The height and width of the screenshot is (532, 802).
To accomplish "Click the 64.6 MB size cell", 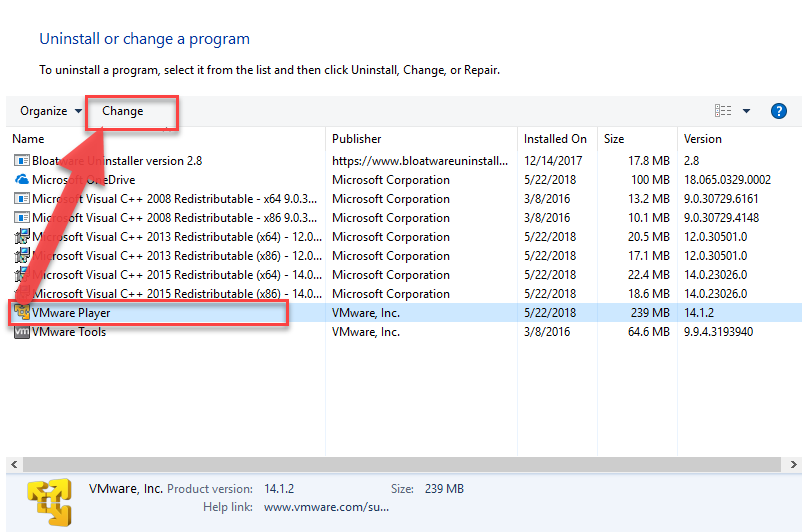I will (649, 331).
